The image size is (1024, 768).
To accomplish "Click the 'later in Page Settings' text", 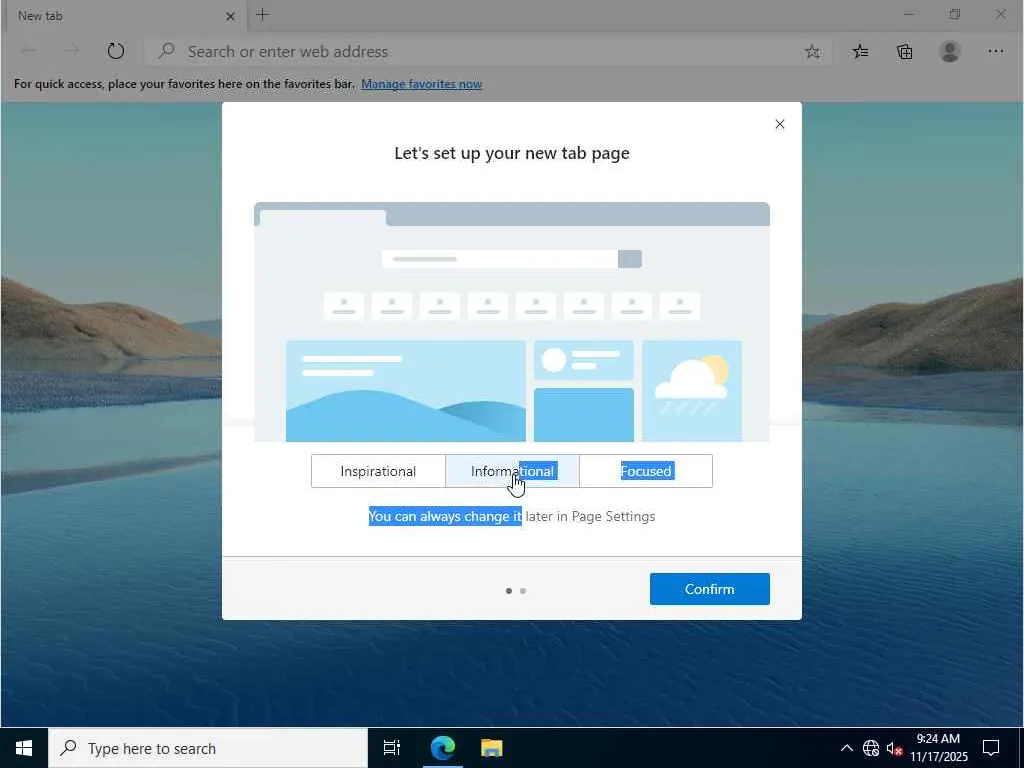I will (x=590, y=517).
